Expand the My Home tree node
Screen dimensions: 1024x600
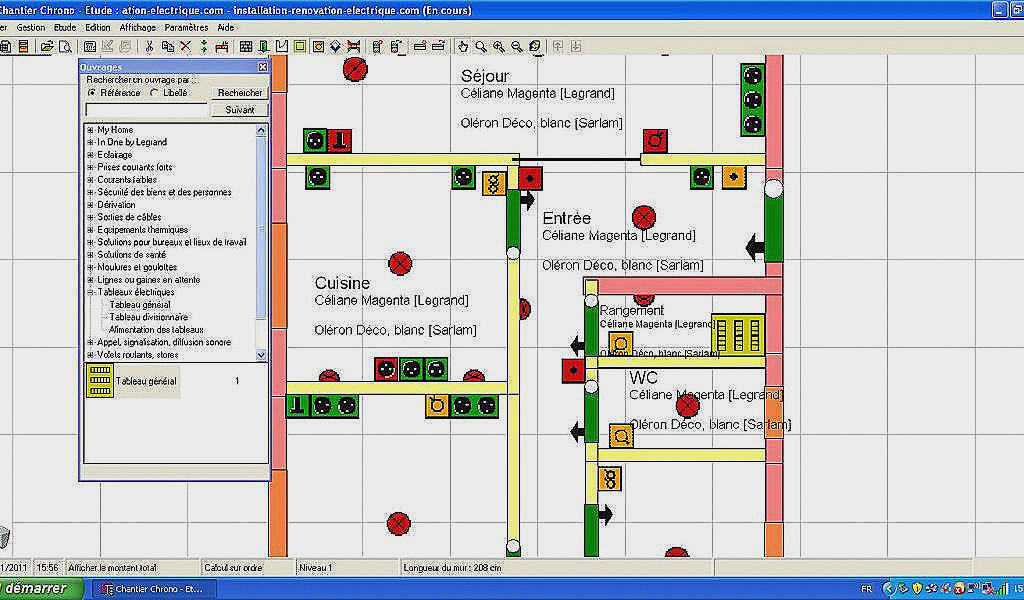[91, 130]
